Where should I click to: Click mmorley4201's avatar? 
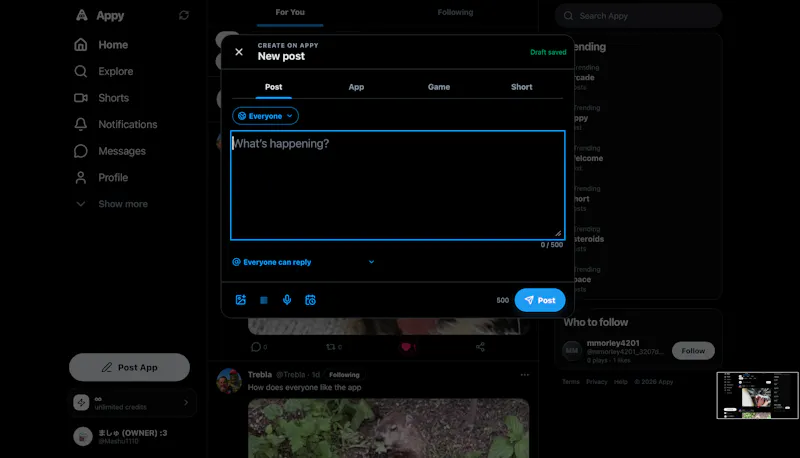572,351
